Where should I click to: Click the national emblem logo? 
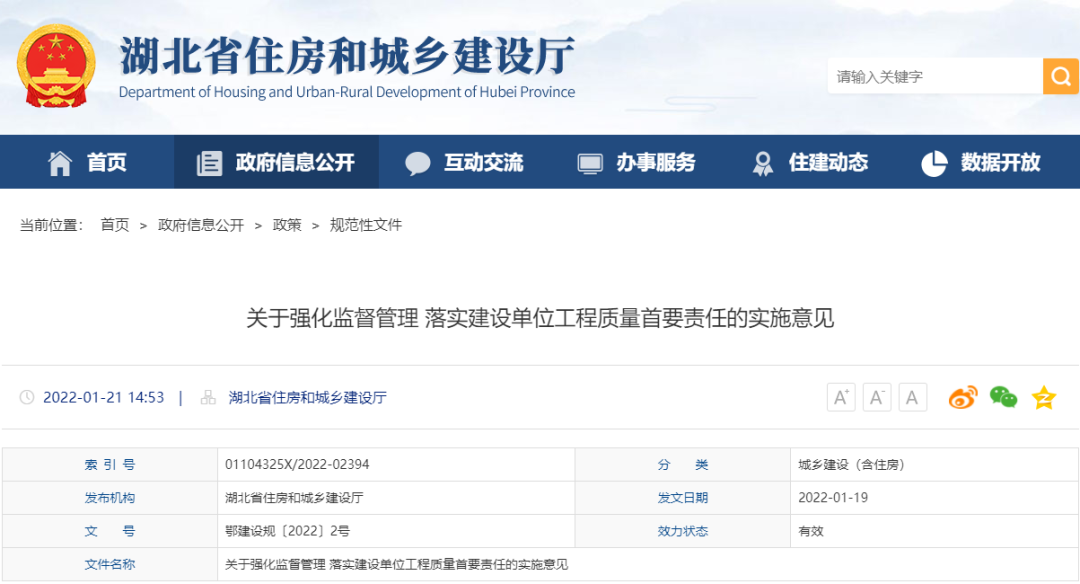[57, 65]
